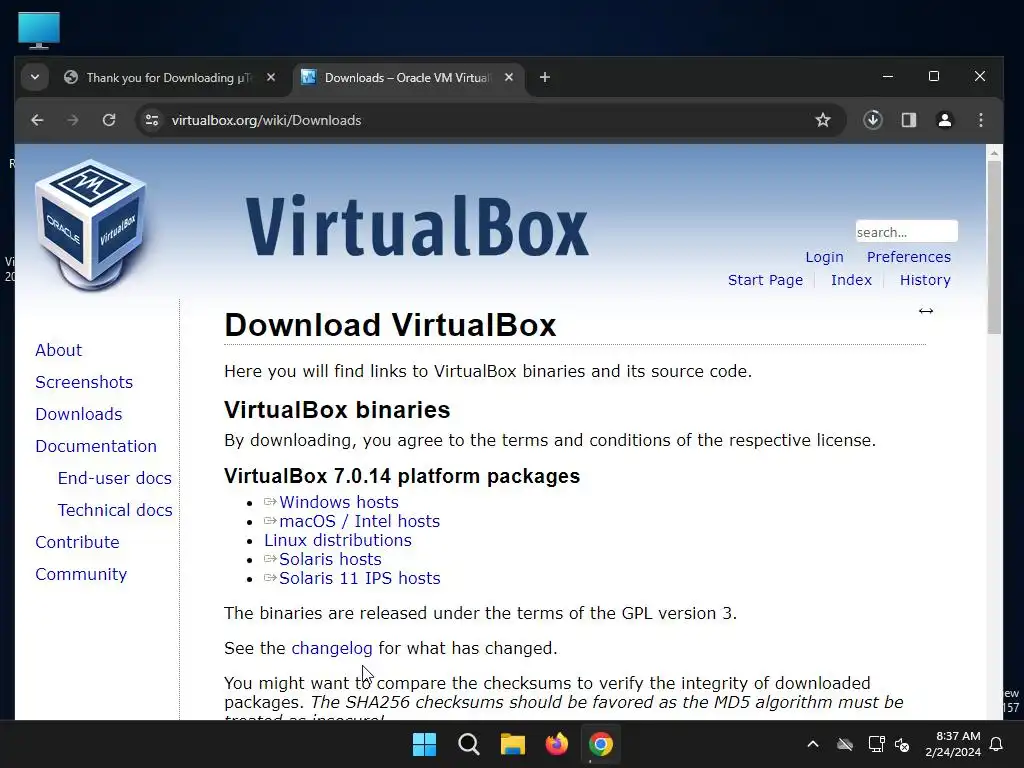Open the Login link
Screen dimensions: 1024x768
824,257
